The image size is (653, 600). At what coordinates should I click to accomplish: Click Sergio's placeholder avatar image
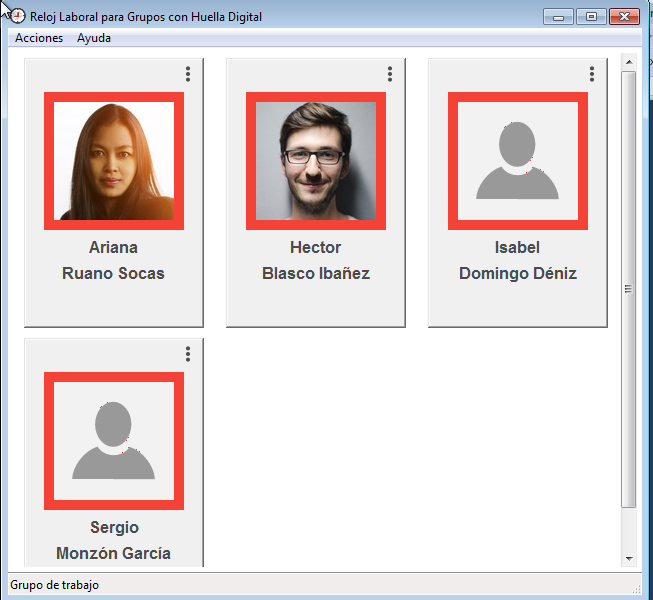point(114,441)
